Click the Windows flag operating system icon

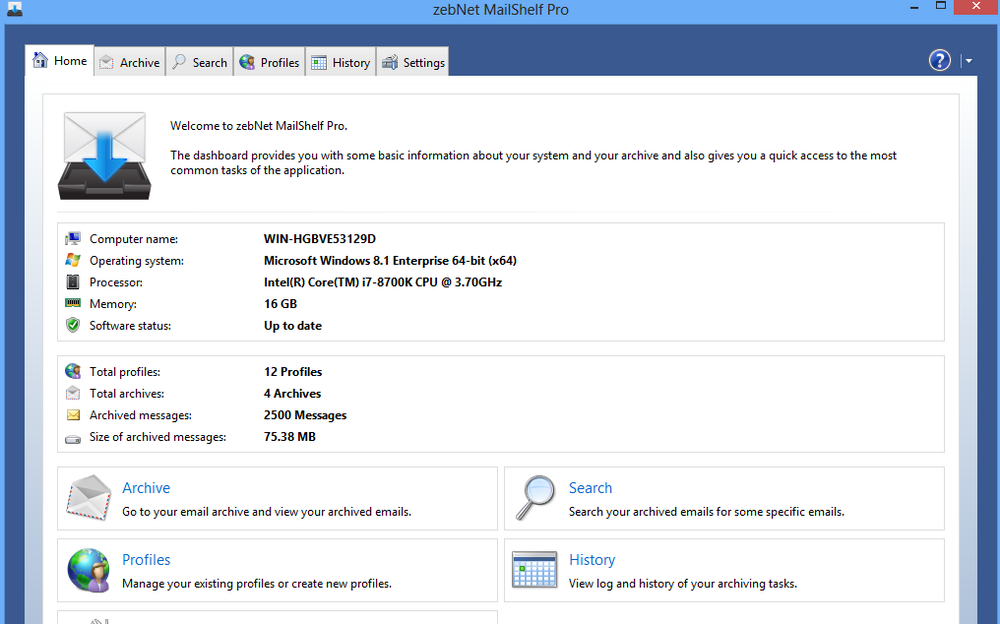click(x=73, y=260)
